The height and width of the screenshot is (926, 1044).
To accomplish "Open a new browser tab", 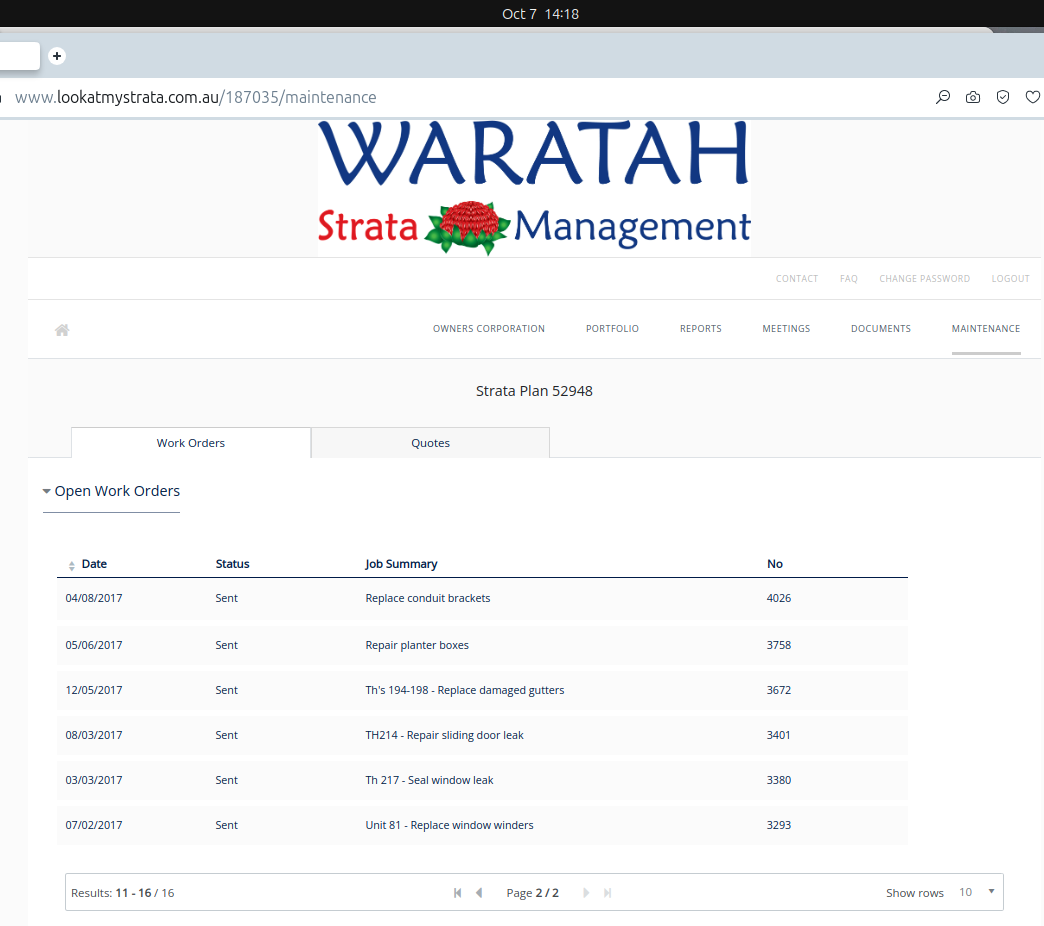I will point(57,56).
